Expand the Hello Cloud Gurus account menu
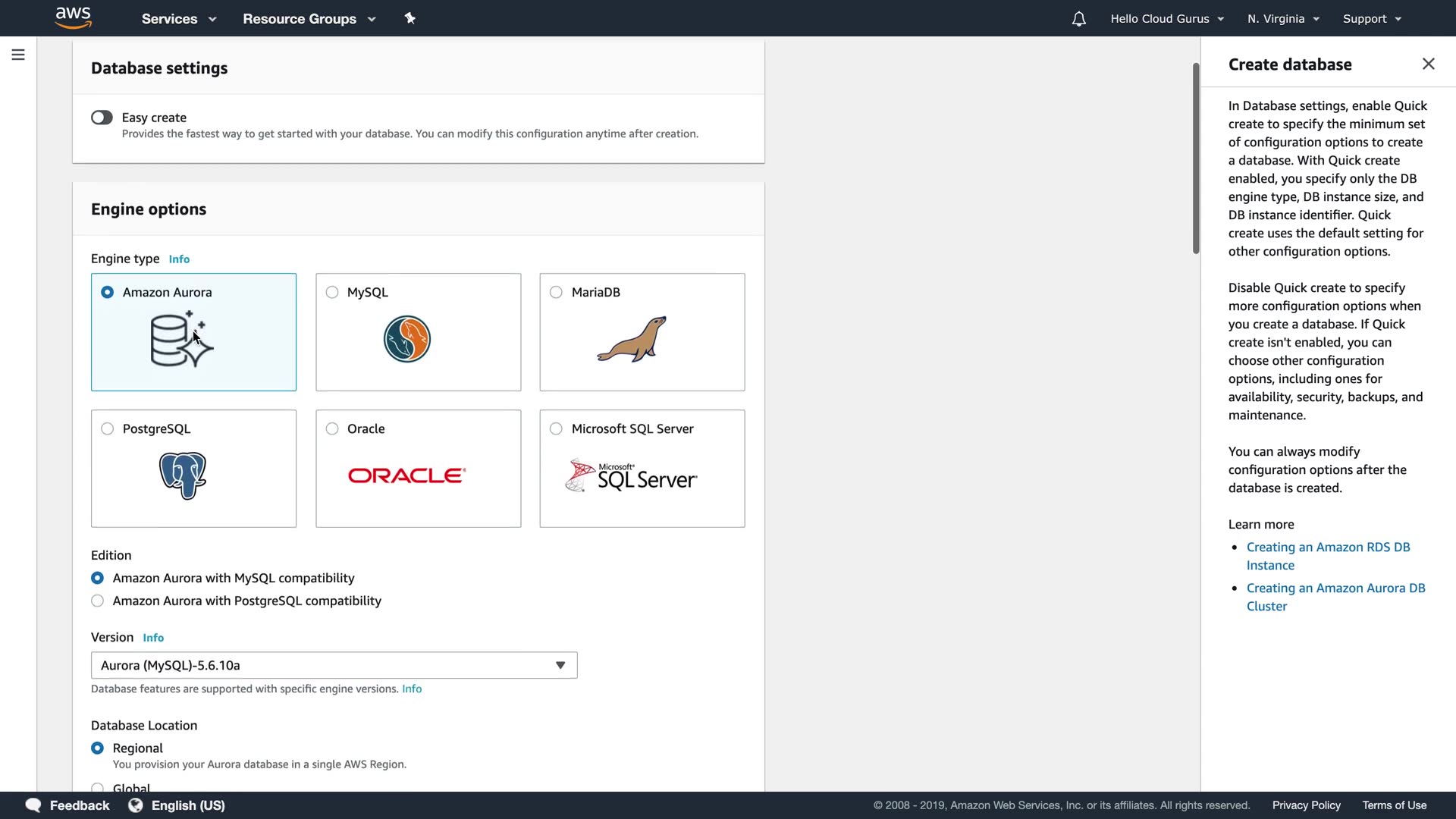The height and width of the screenshot is (819, 1456). (1166, 19)
